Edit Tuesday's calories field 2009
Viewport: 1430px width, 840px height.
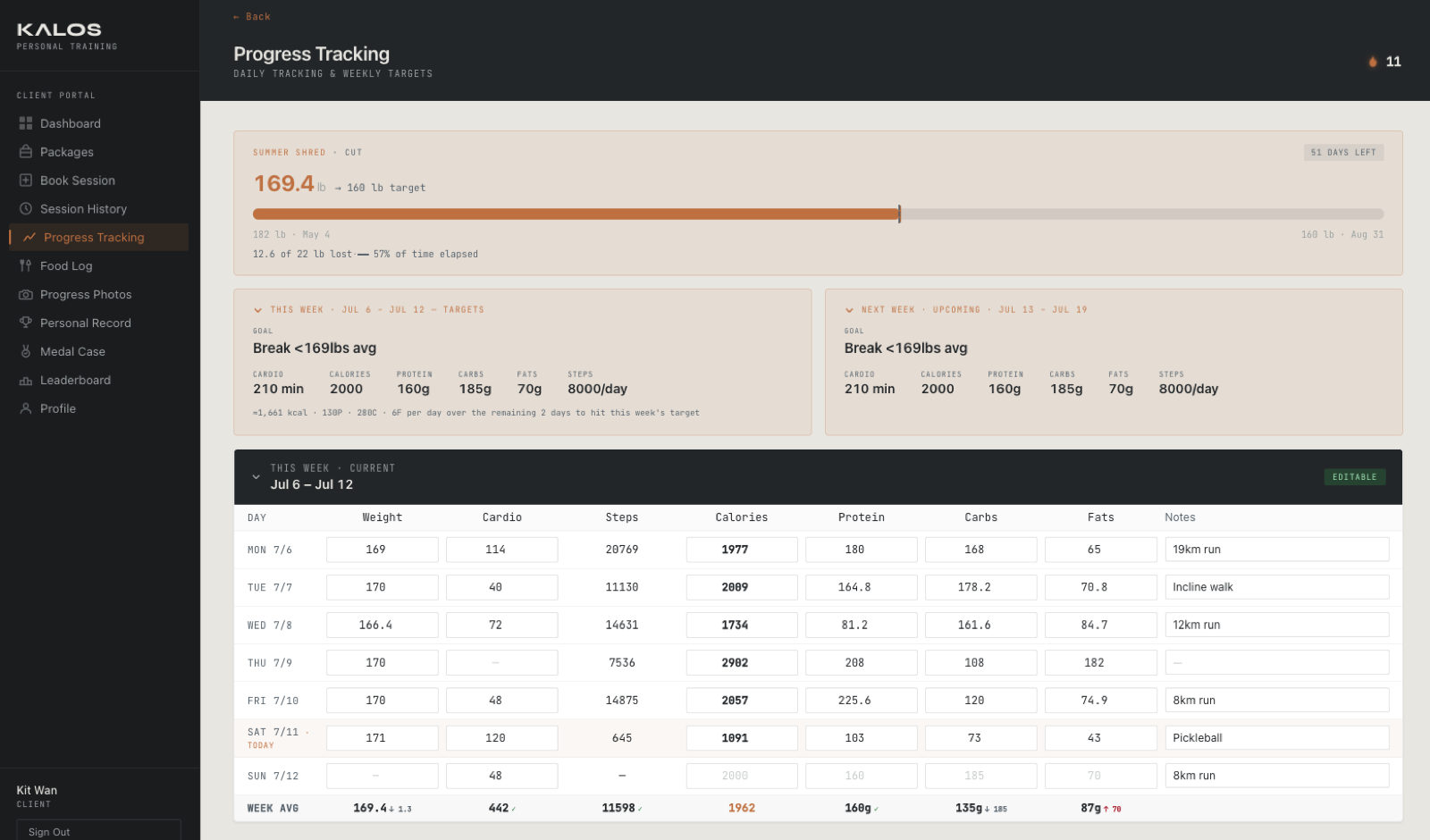point(742,587)
